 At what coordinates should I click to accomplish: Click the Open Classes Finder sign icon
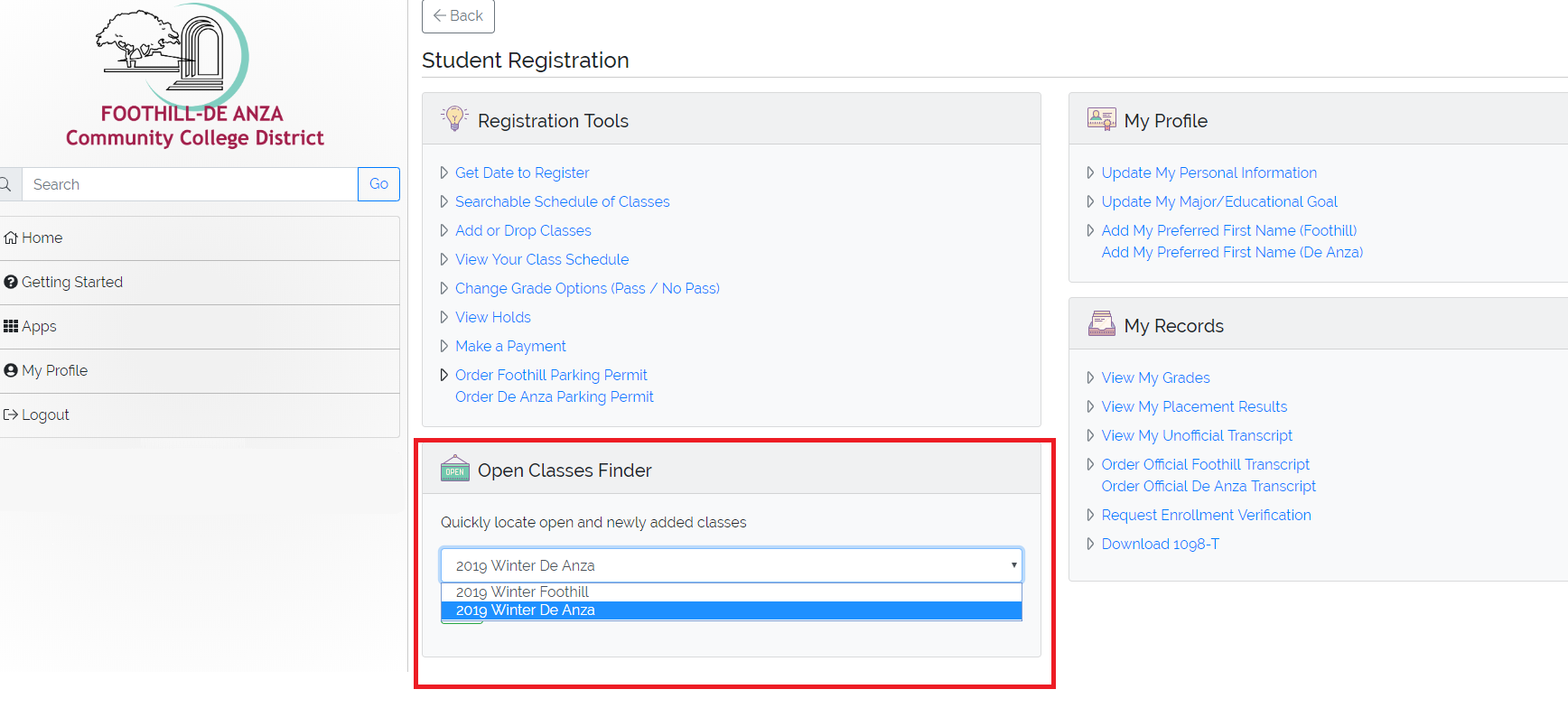pos(454,469)
